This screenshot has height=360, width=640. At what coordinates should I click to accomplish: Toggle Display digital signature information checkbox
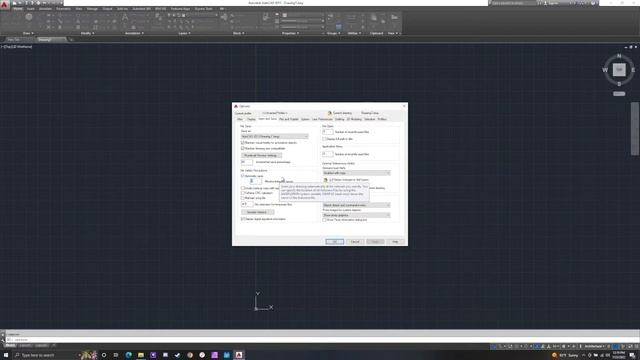(x=242, y=219)
